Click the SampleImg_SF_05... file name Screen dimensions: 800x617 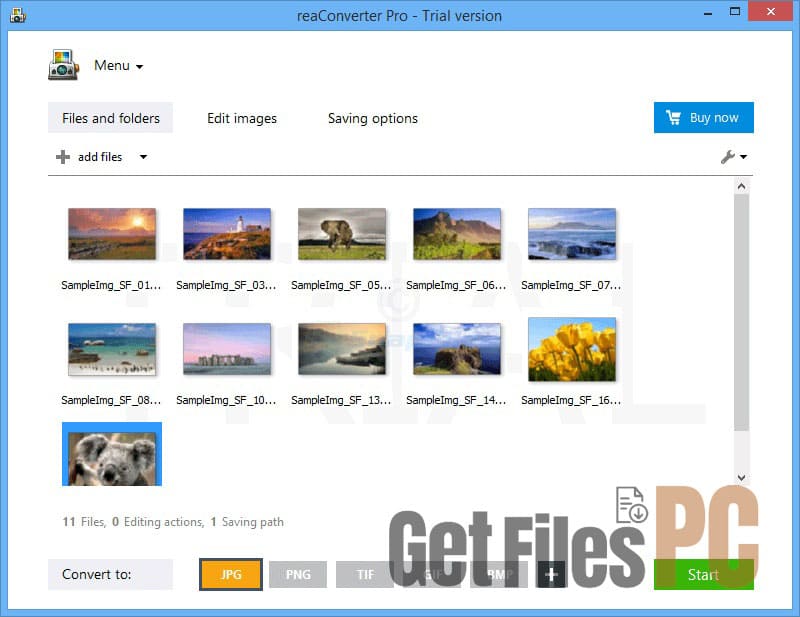click(341, 285)
